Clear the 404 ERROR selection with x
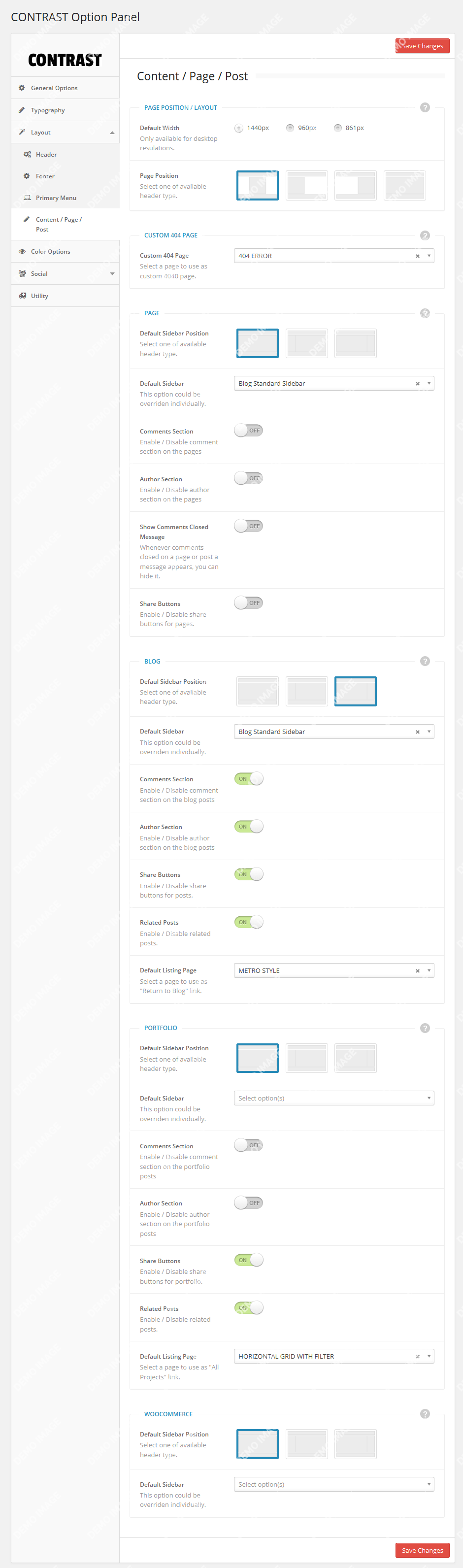Viewport: 463px width, 1568px height. tap(417, 256)
